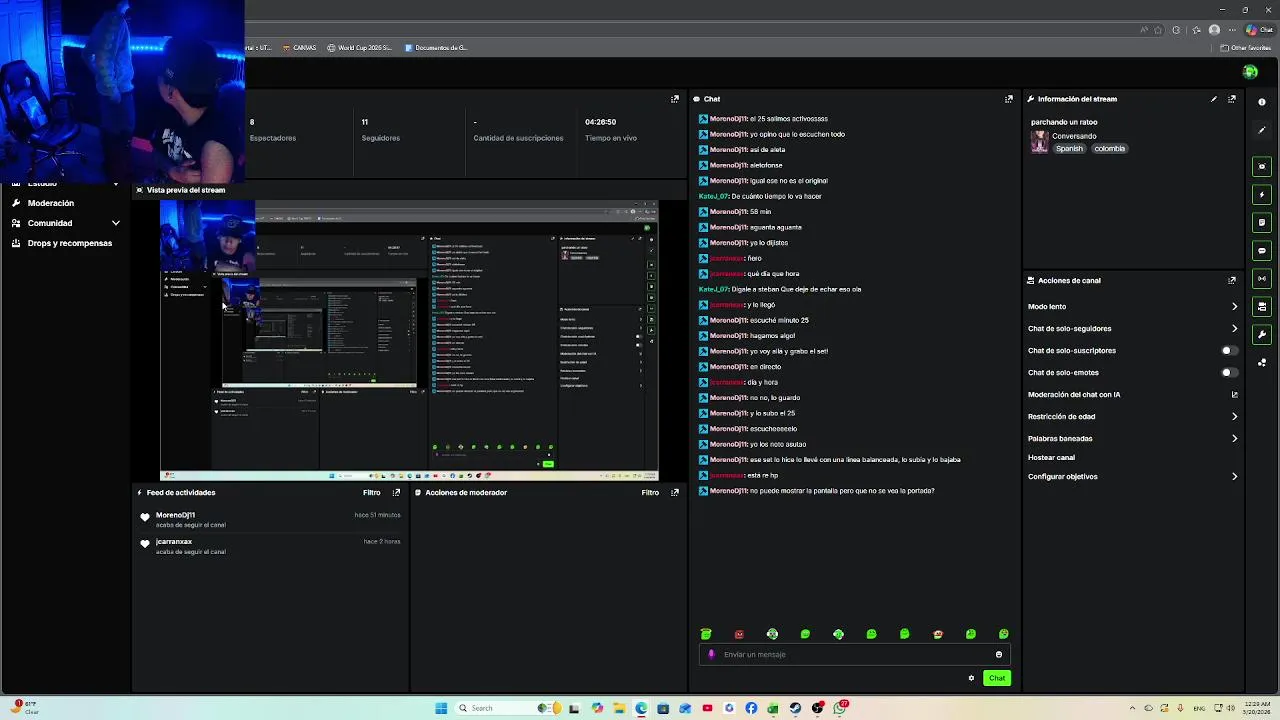
Task: Click the Enviar un mensaje input field
Action: 853,654
